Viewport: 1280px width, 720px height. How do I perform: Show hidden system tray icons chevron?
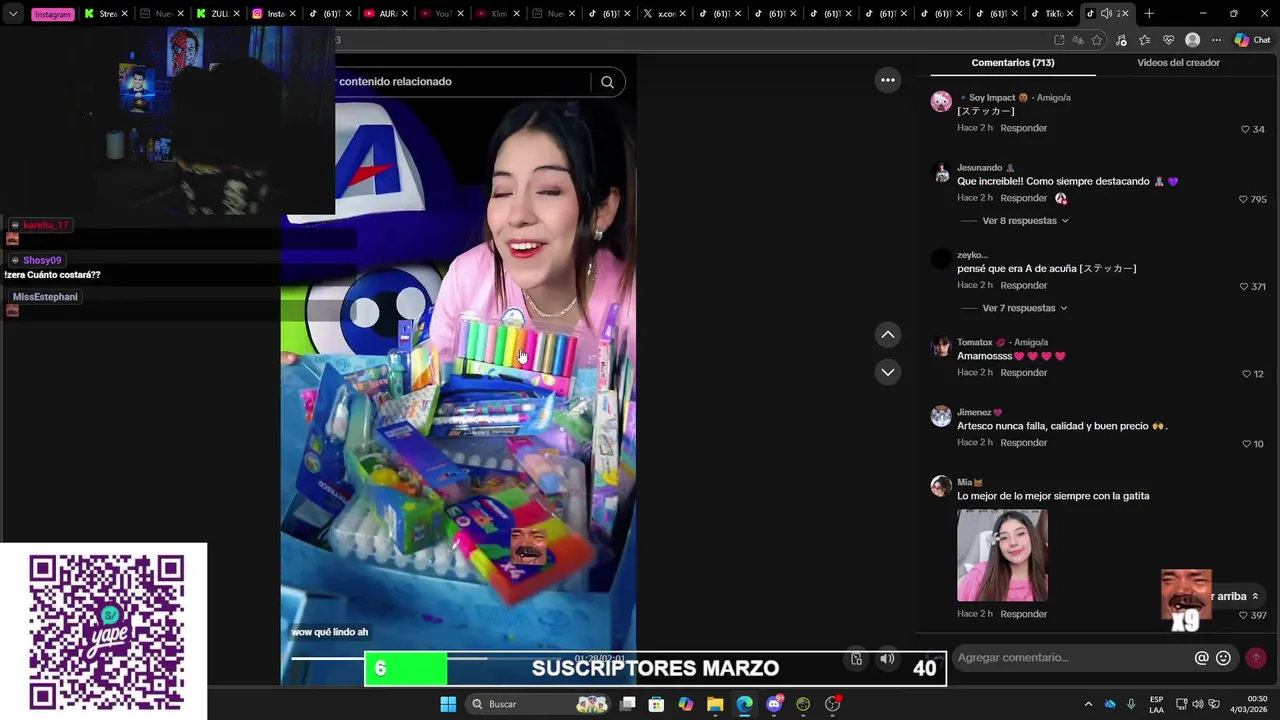[x=1088, y=704]
